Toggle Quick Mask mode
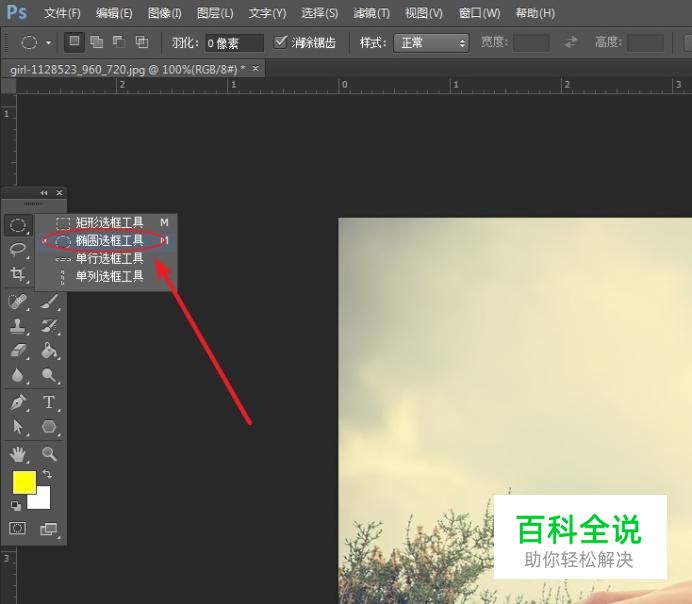The image size is (692, 604). (18, 528)
